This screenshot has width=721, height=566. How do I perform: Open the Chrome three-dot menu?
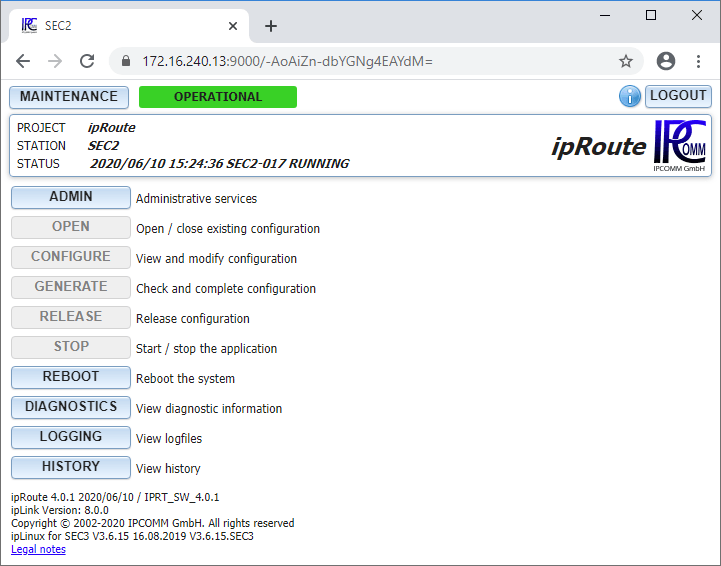tap(698, 61)
